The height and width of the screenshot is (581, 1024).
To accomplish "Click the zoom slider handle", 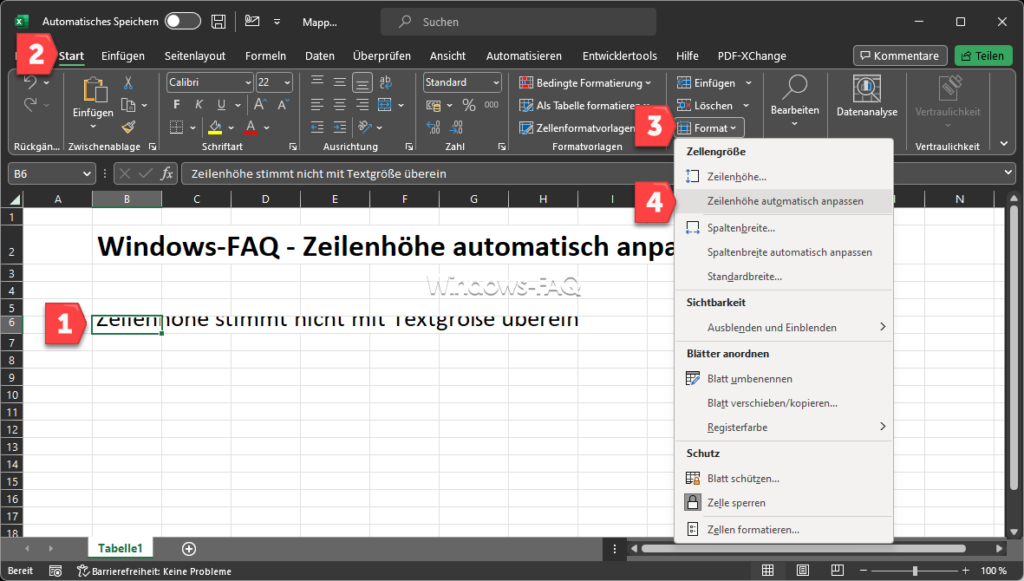I will (x=915, y=571).
